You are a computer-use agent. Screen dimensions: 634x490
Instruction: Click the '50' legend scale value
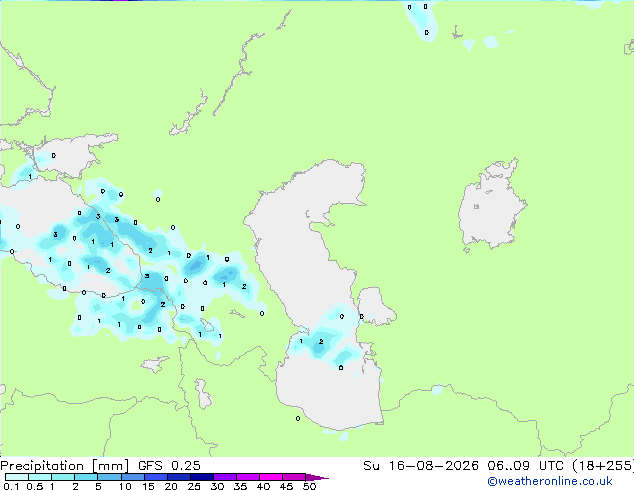point(309,486)
